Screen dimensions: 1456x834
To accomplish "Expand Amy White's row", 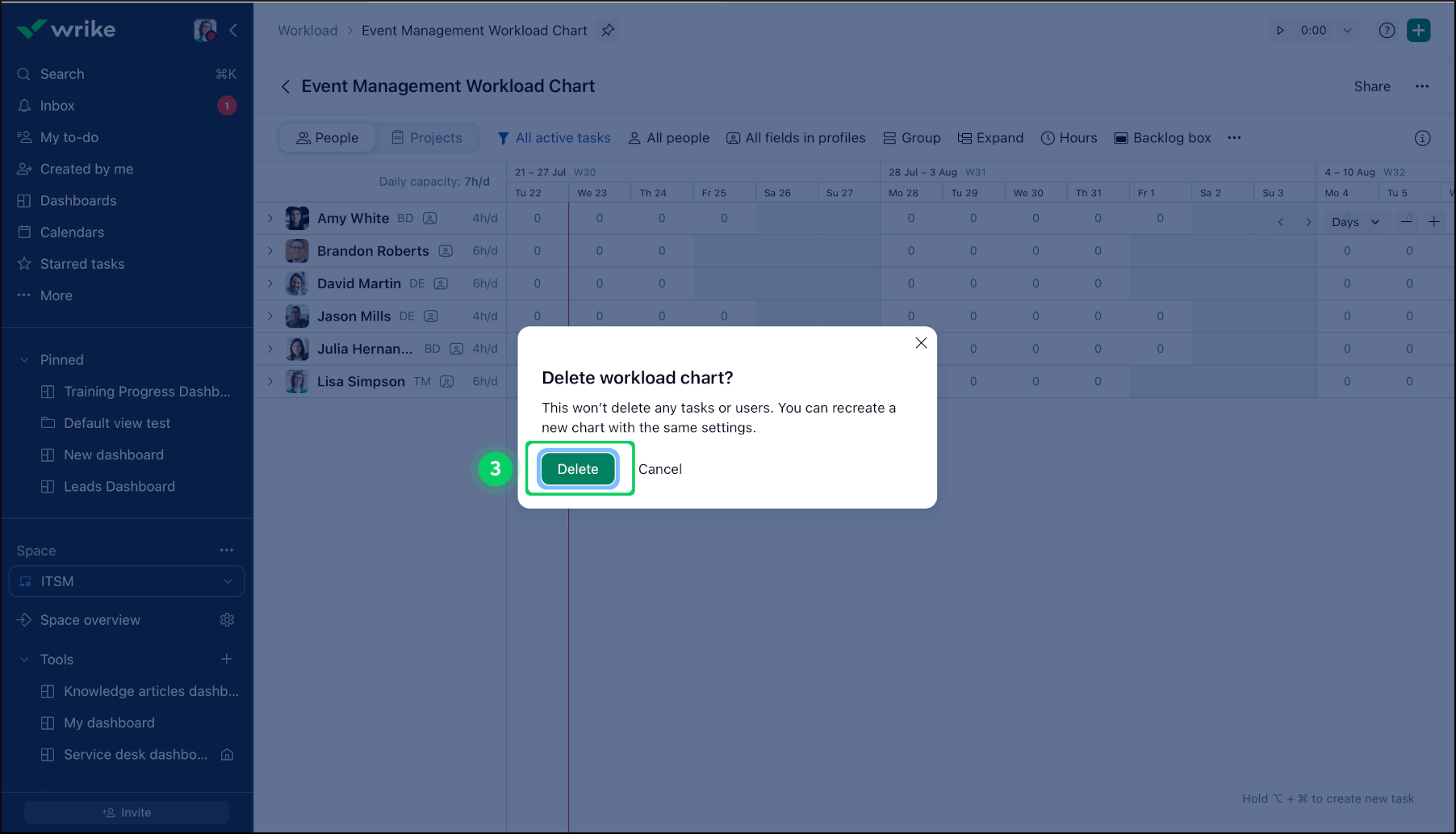I will click(270, 218).
